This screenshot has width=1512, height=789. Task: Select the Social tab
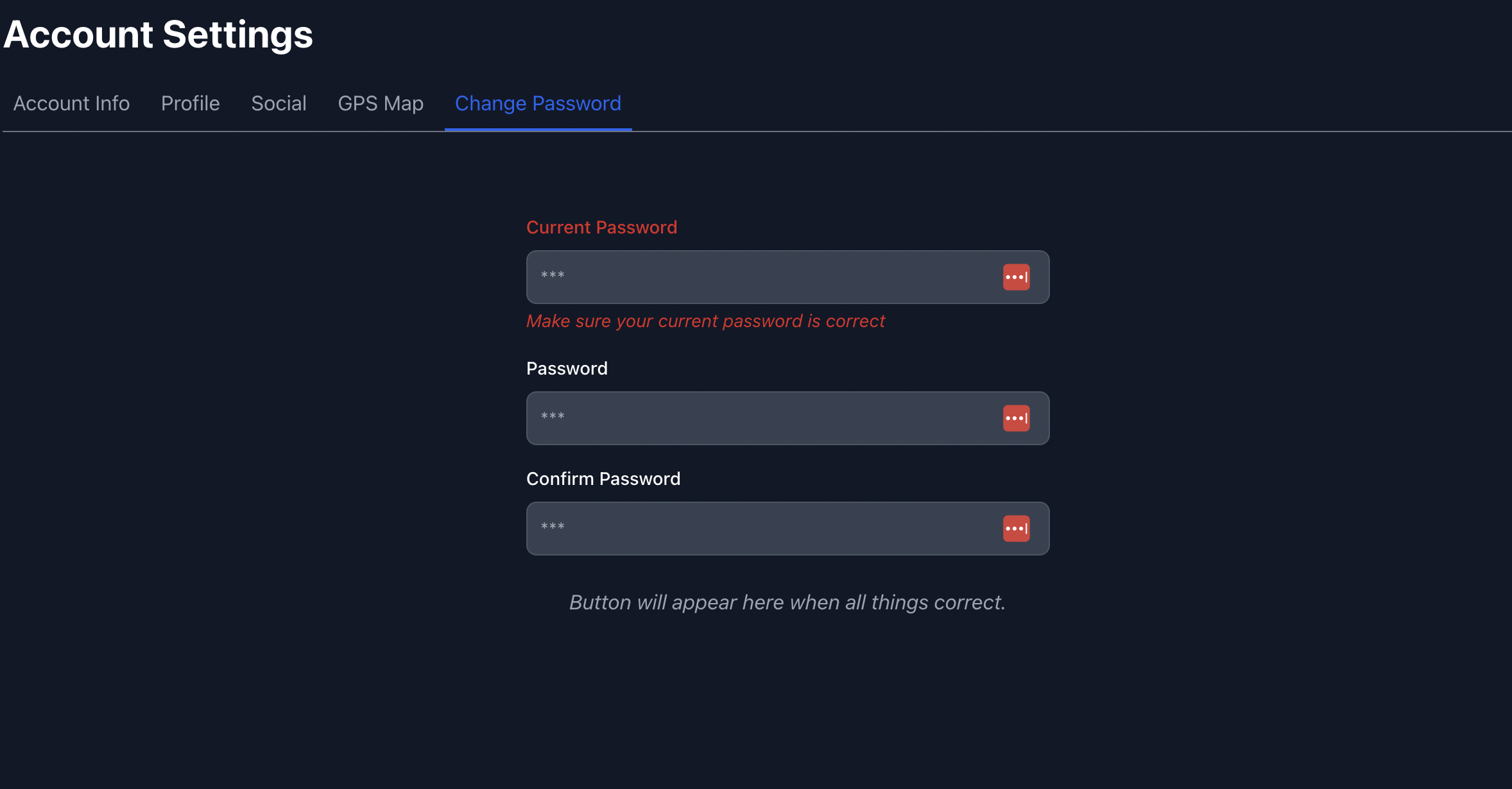point(279,103)
